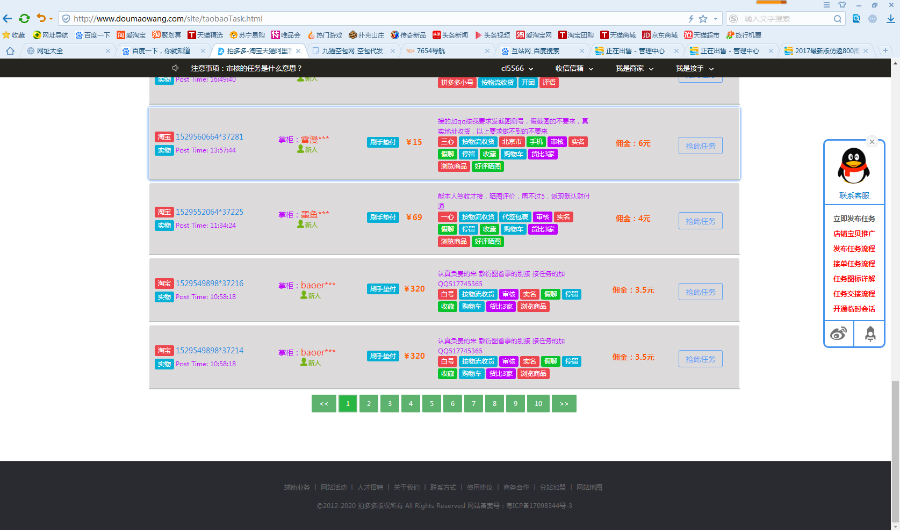Click the search magnifier icon in browser
The image size is (900, 530).
(836, 18)
